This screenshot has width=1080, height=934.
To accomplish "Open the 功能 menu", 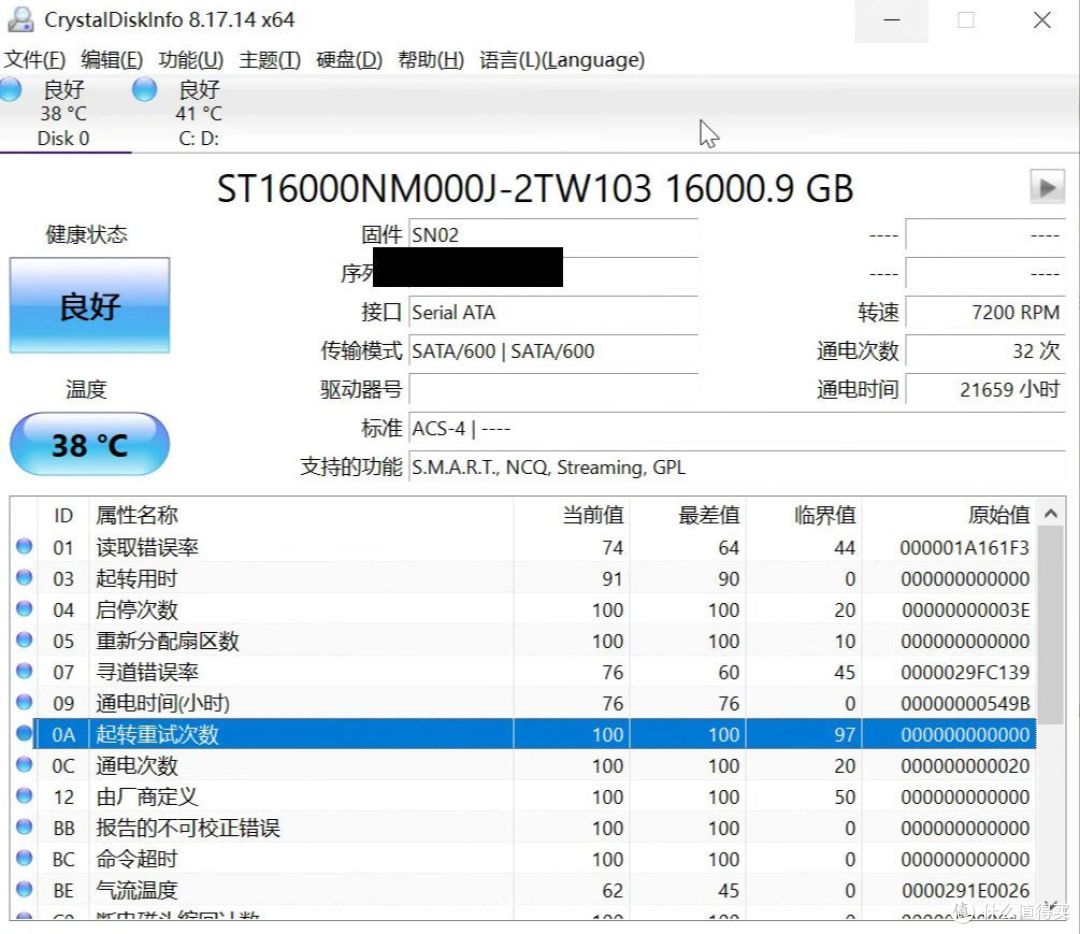I will [186, 60].
